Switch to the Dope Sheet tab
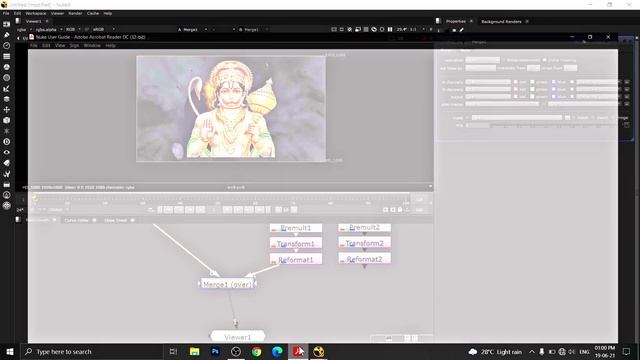640x360 pixels. click(116, 220)
